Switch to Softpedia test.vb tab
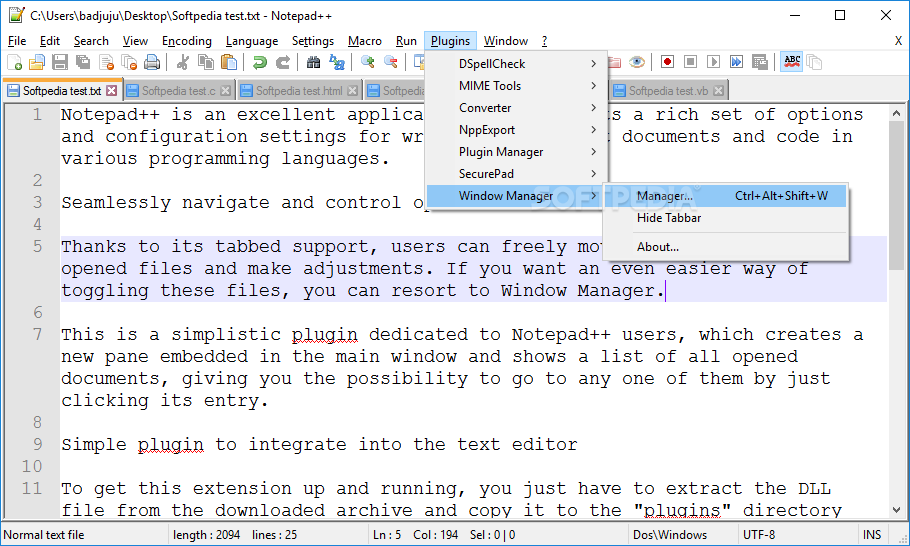This screenshot has height=546, width=910. tap(668, 91)
